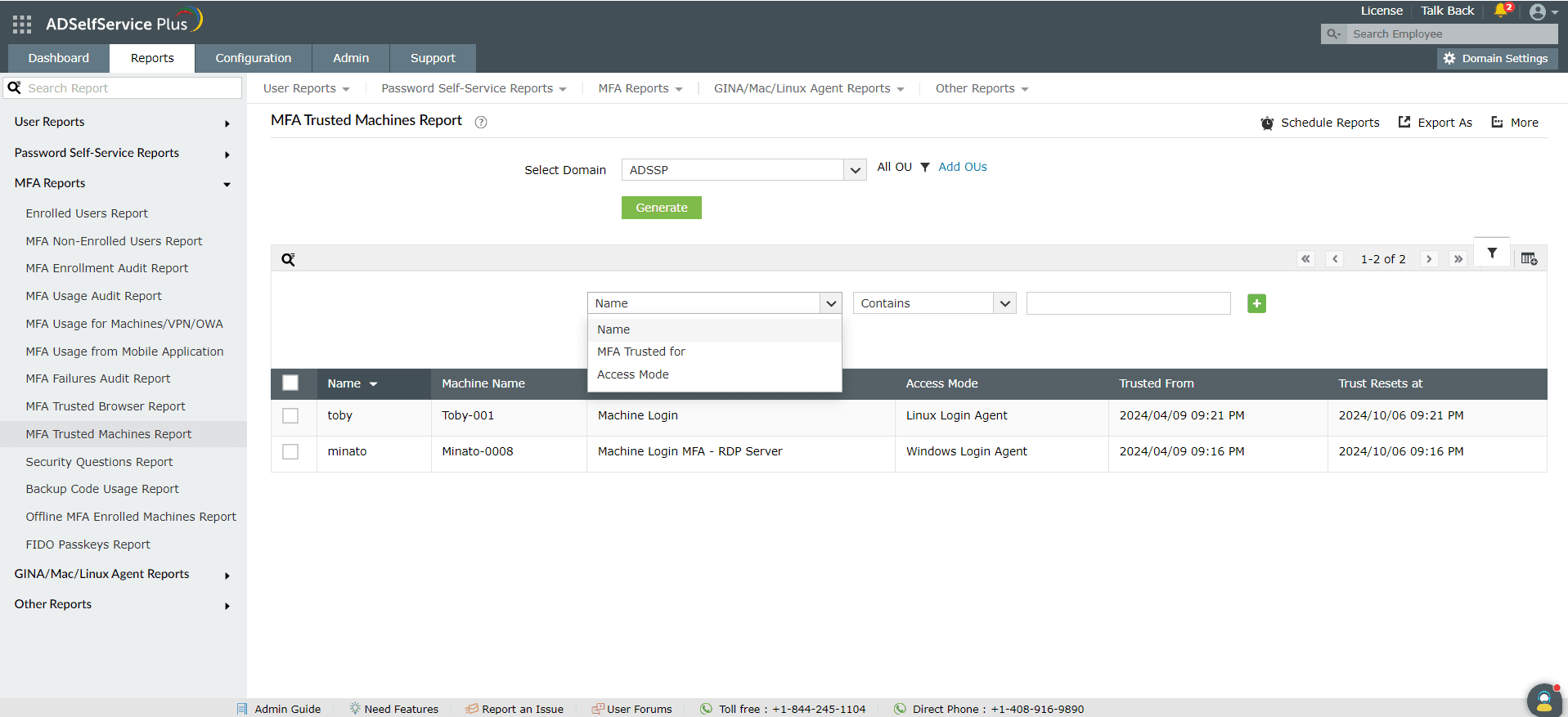Click the employee search magnifier icon
The height and width of the screenshot is (717, 1568).
coord(1333,34)
